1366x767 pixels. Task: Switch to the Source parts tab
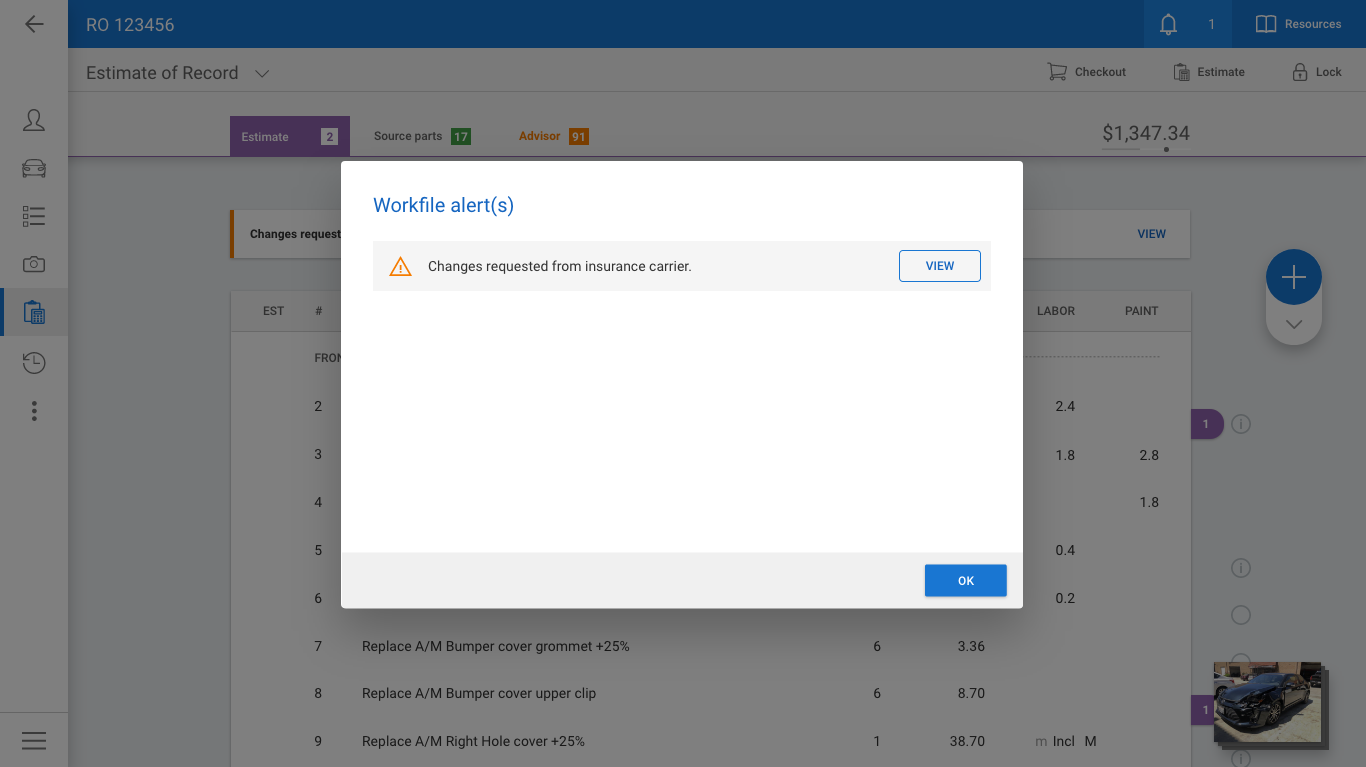point(421,136)
